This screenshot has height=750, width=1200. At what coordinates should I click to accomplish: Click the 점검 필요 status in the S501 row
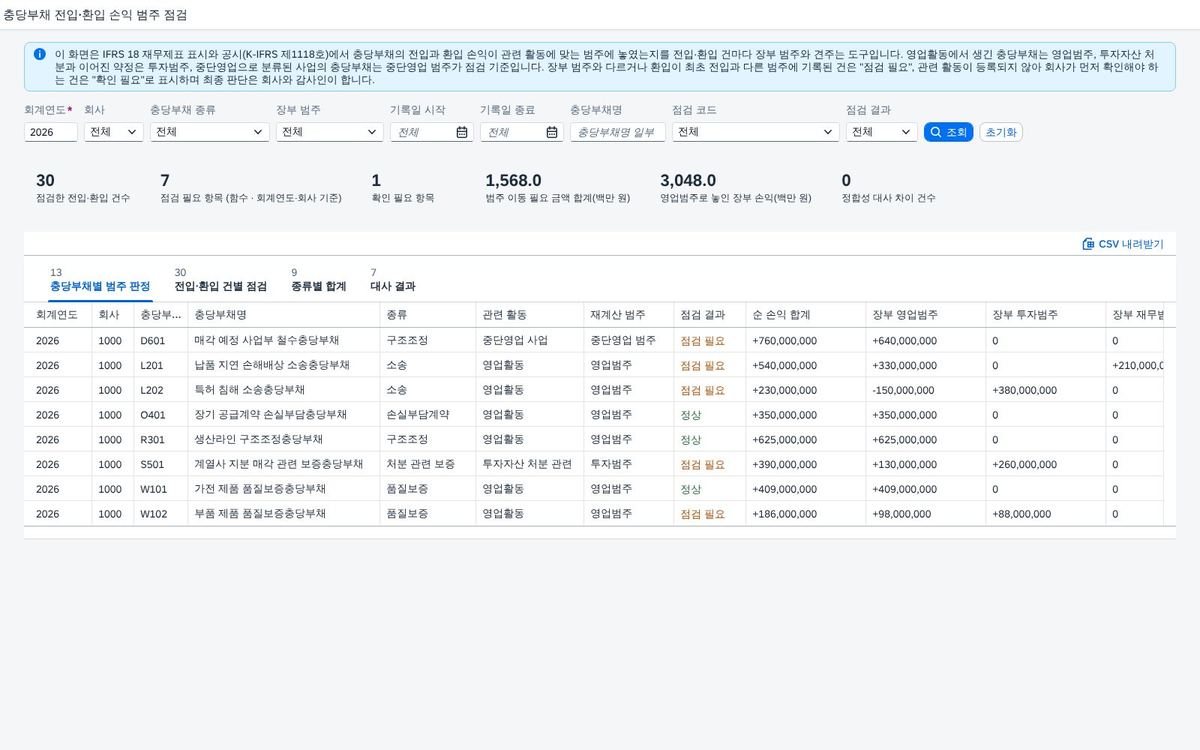[702, 464]
